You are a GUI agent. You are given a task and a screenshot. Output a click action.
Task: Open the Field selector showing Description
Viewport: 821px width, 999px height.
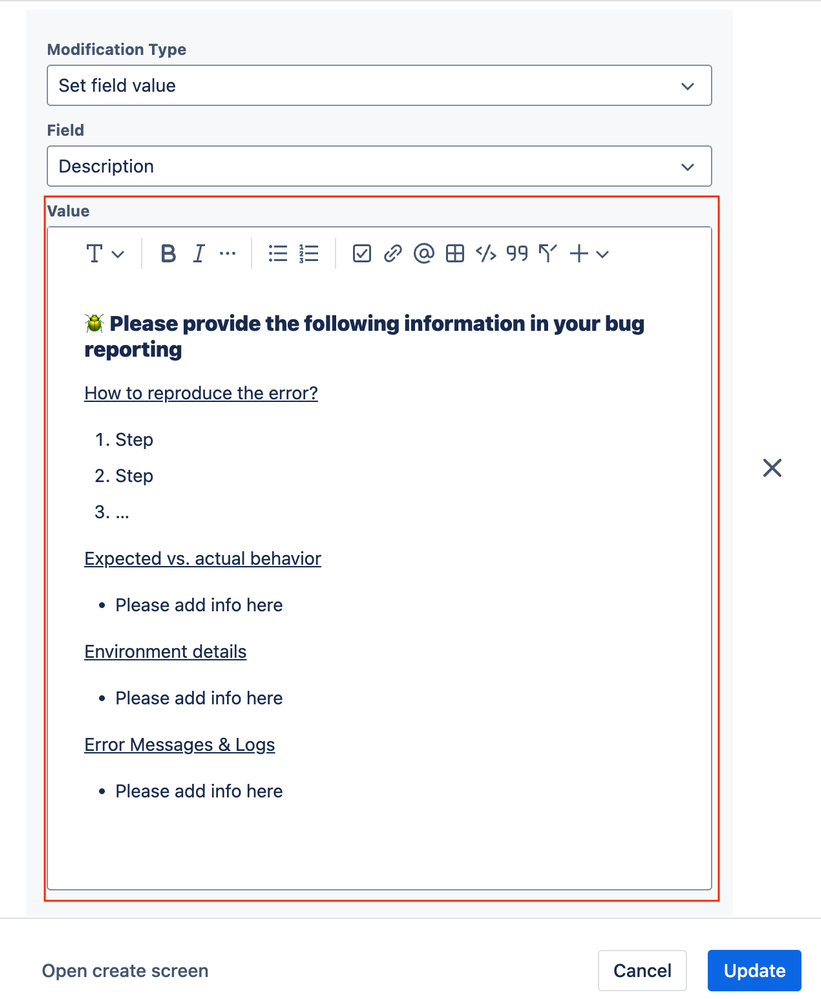coord(379,166)
